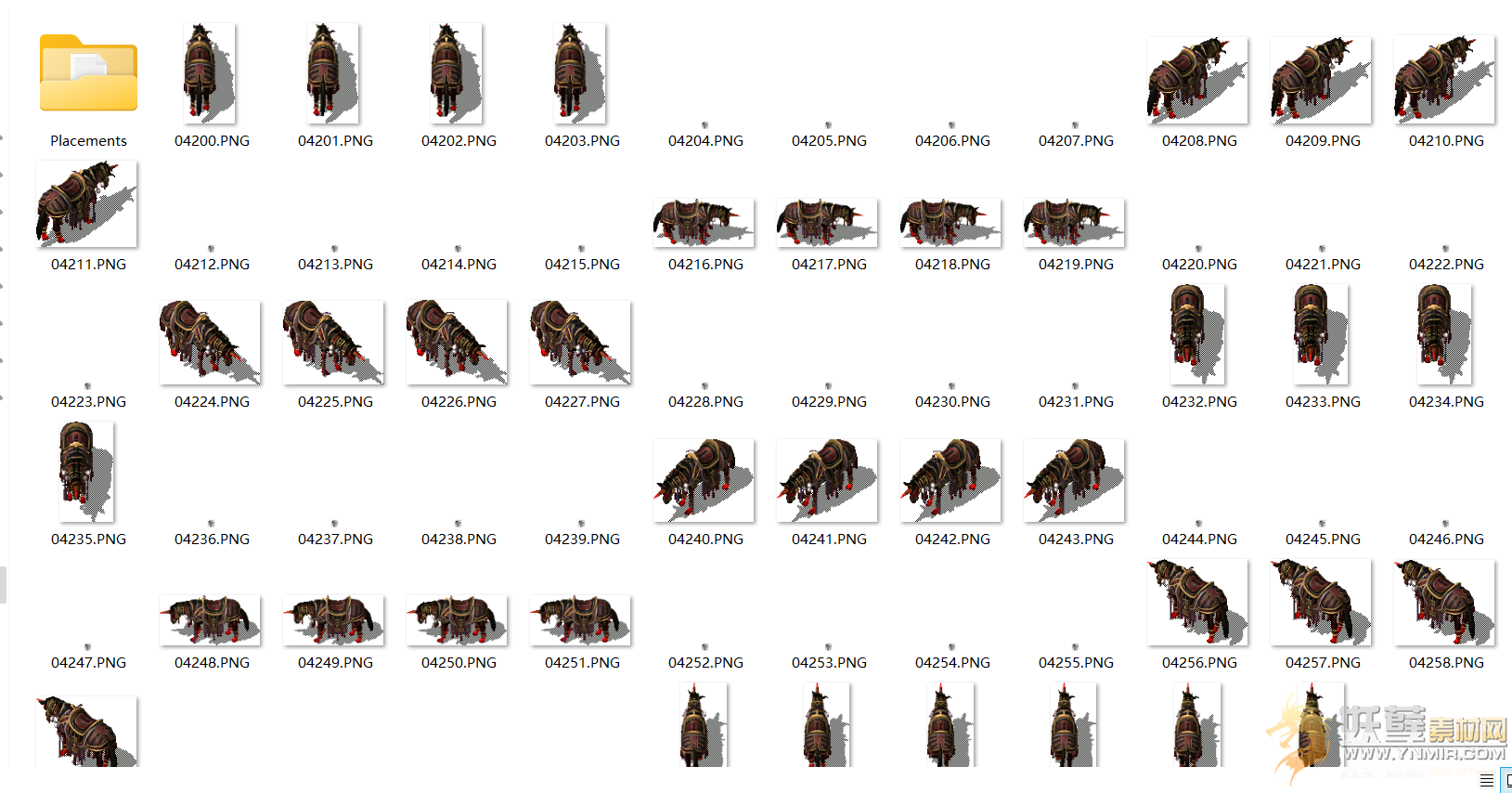This screenshot has width=1512, height=793.
Task: Click the 04206.PNG file name
Action: tap(952, 141)
